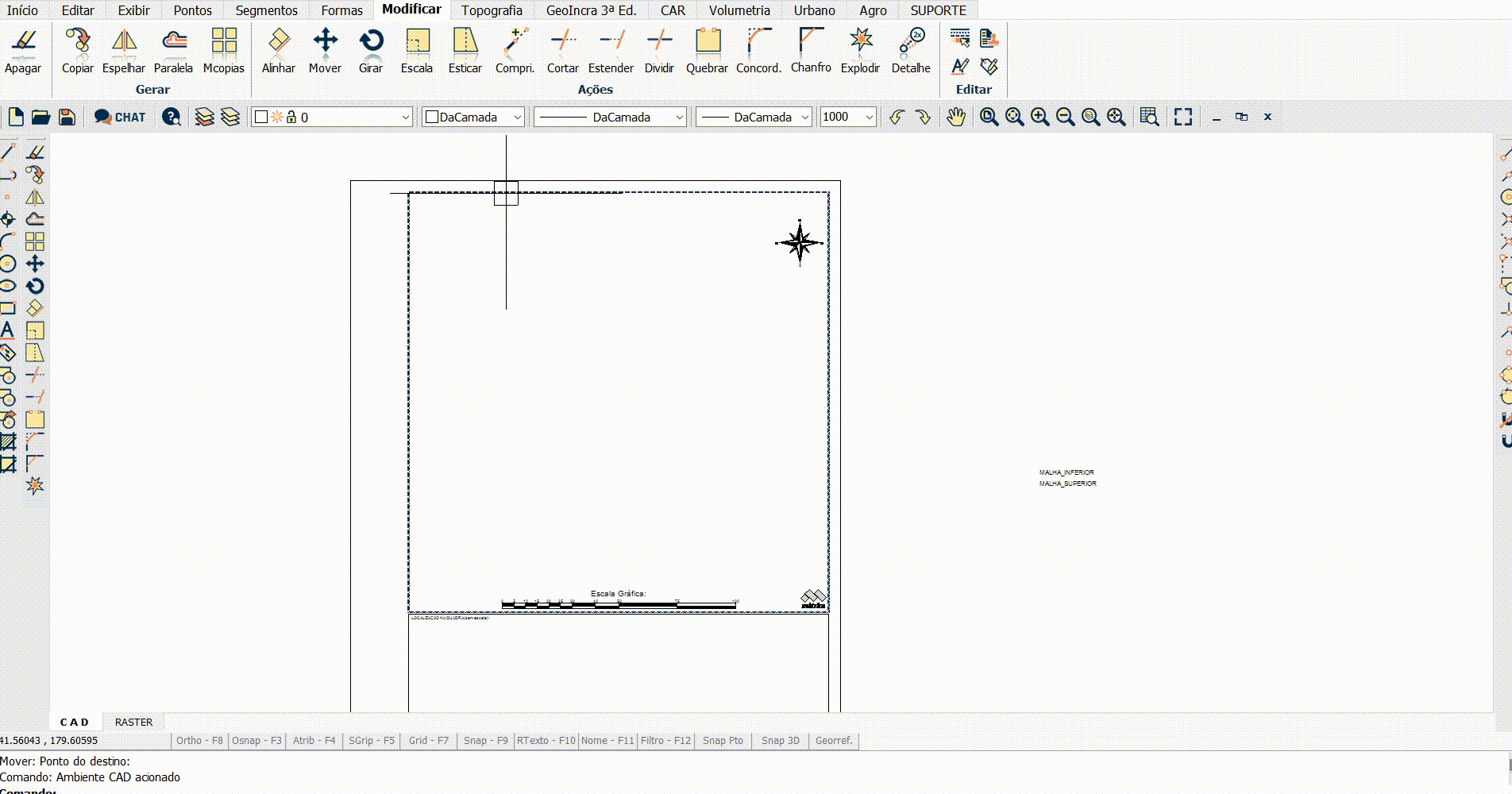The height and width of the screenshot is (794, 1512).
Task: Switch to the RASTER tab
Action: tap(133, 722)
